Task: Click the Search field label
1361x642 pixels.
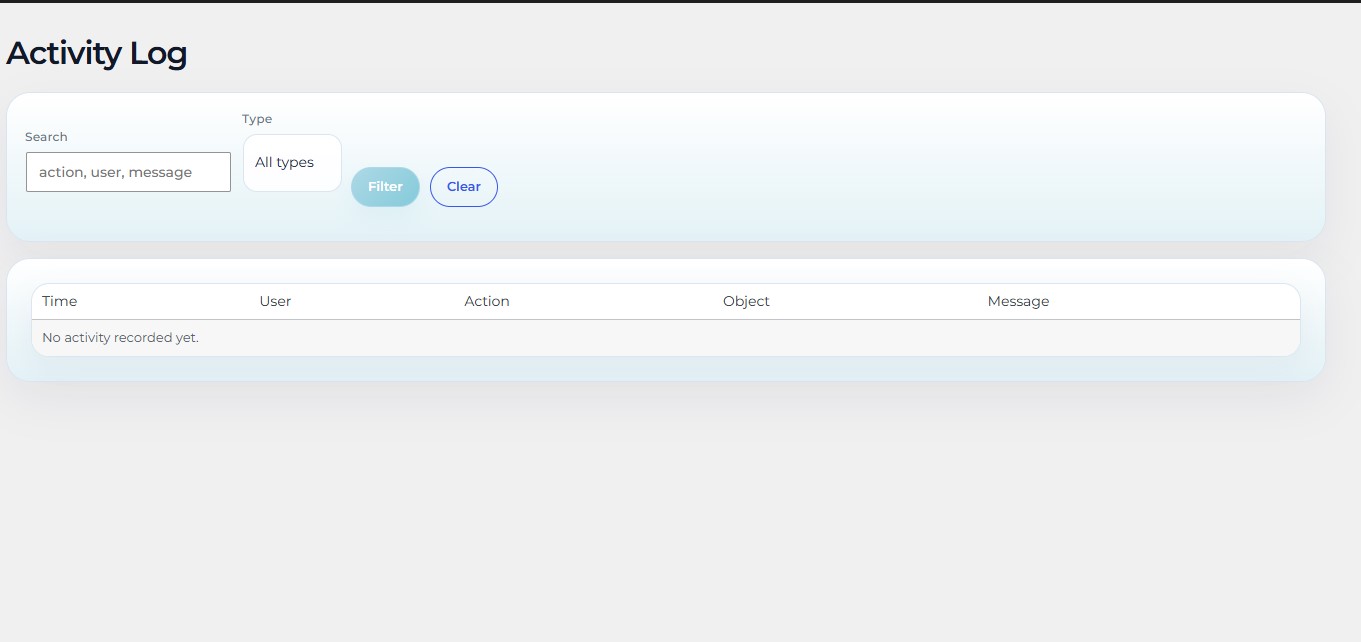Action: point(46,137)
